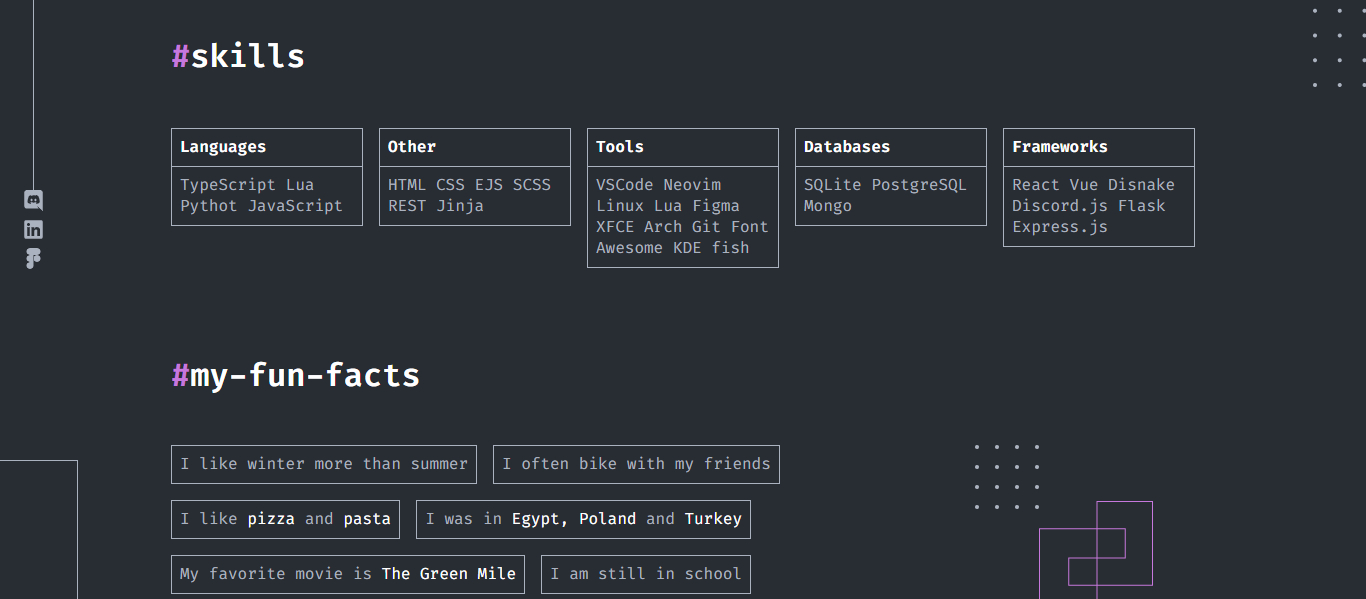Select the Tools skill card header

click(x=620, y=147)
